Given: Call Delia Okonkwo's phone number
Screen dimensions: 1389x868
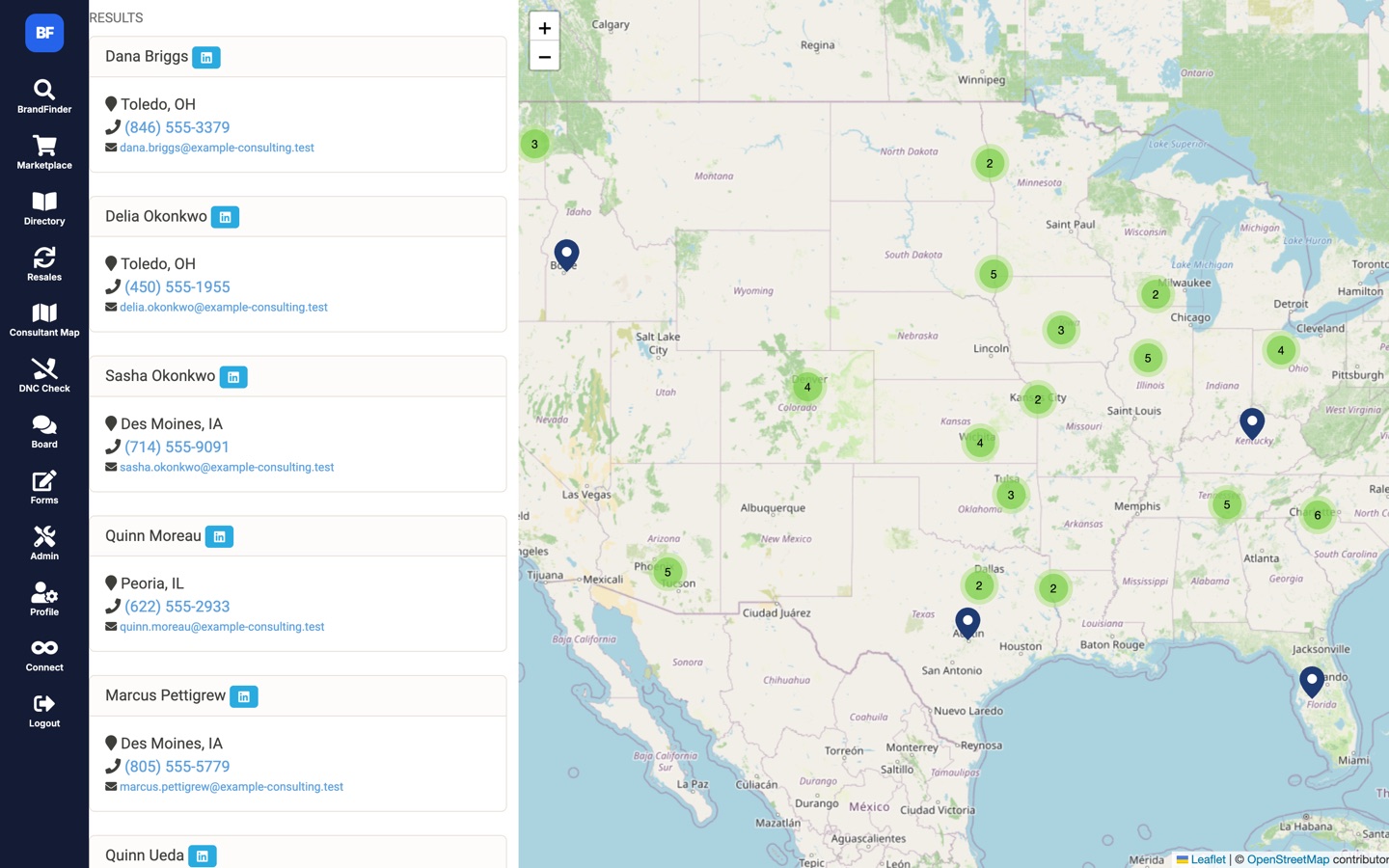Looking at the screenshot, I should [177, 287].
